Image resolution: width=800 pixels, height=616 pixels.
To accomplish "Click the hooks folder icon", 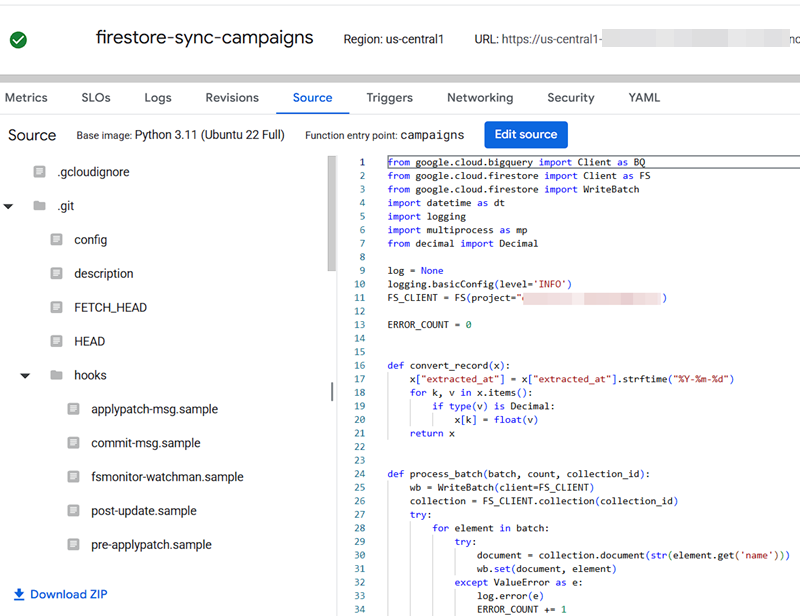I will point(56,375).
